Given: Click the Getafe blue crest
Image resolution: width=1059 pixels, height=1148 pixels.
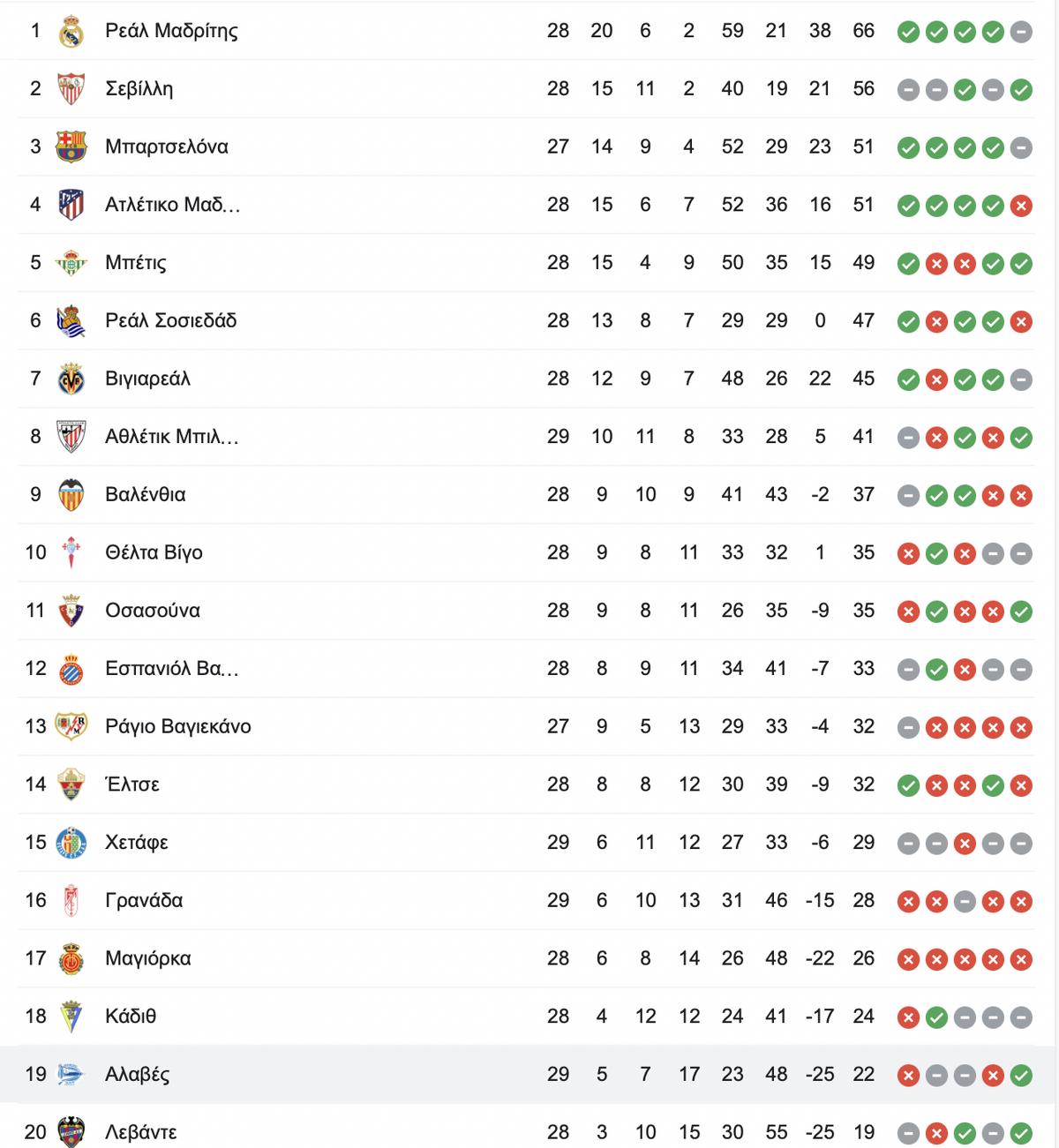Looking at the screenshot, I should click(x=71, y=843).
